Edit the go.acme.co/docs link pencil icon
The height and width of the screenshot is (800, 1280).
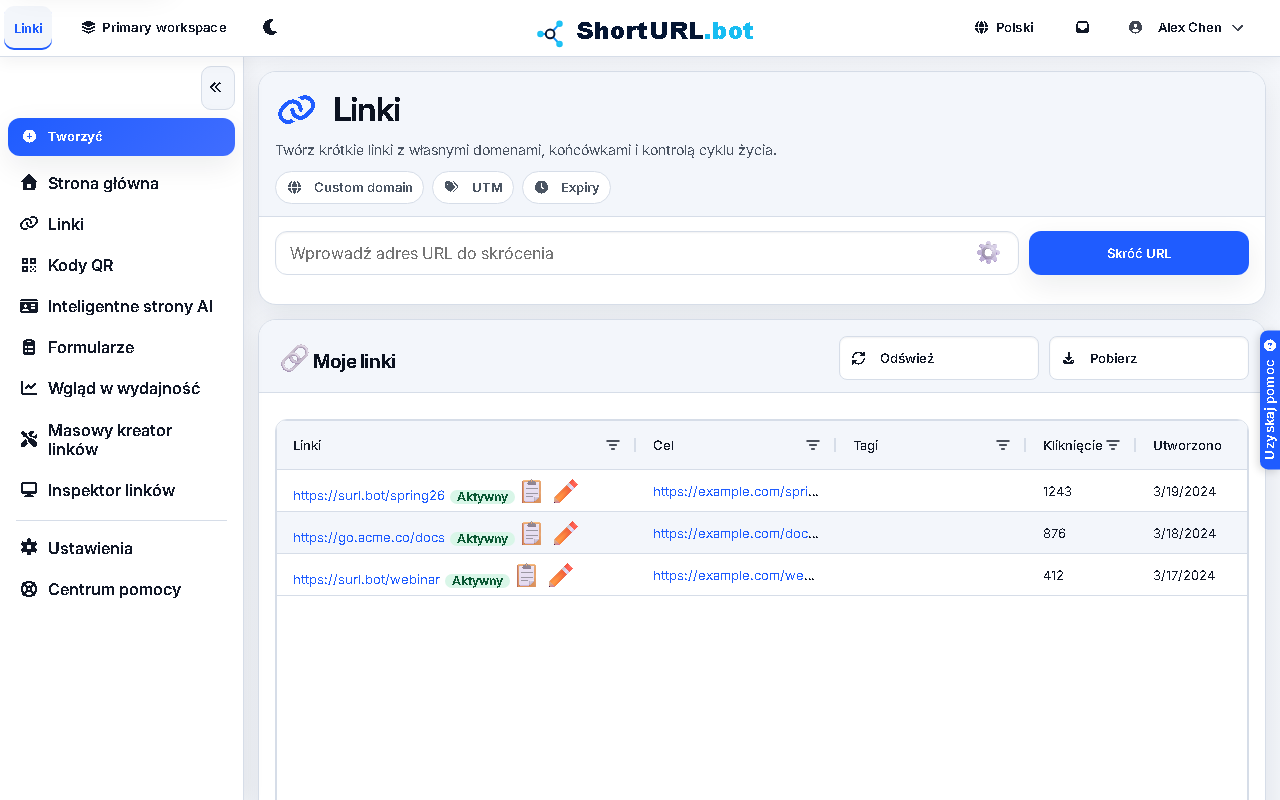pyautogui.click(x=565, y=533)
